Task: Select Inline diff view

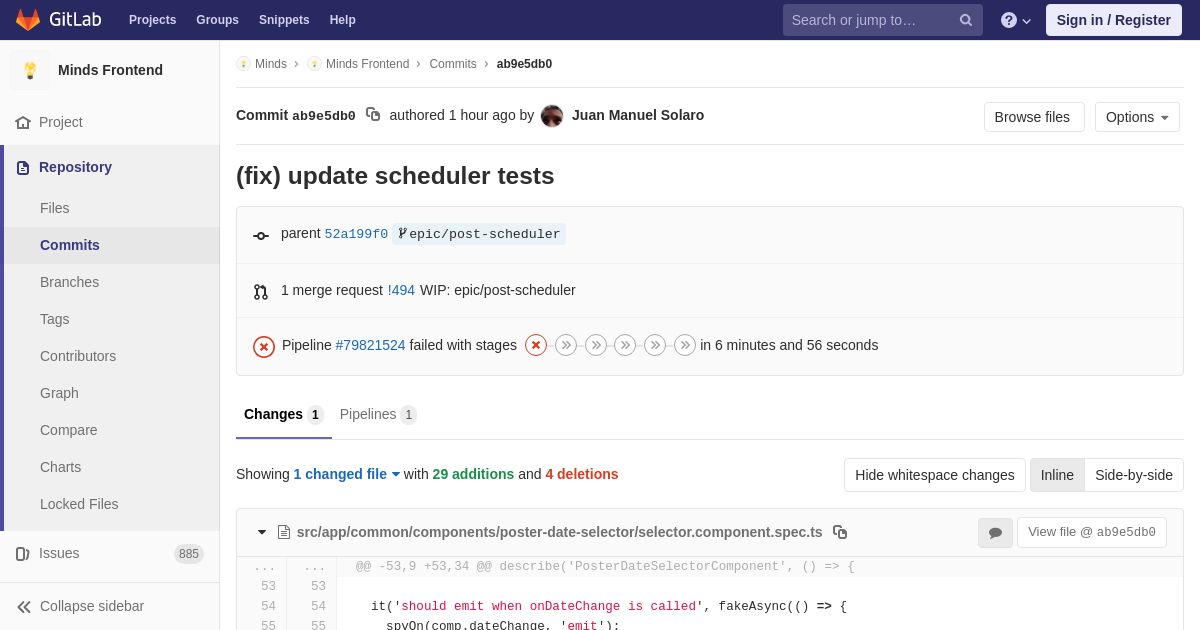Action: (1057, 475)
